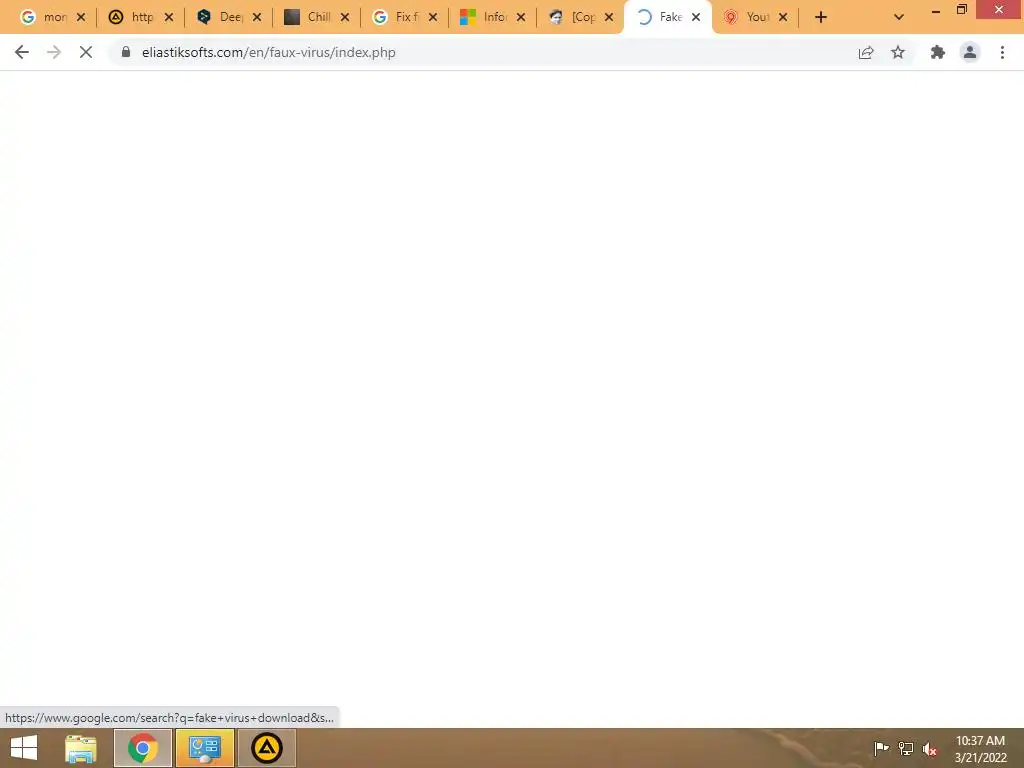Close the 'You' tab
This screenshot has height=768, width=1024.
[x=783, y=17]
